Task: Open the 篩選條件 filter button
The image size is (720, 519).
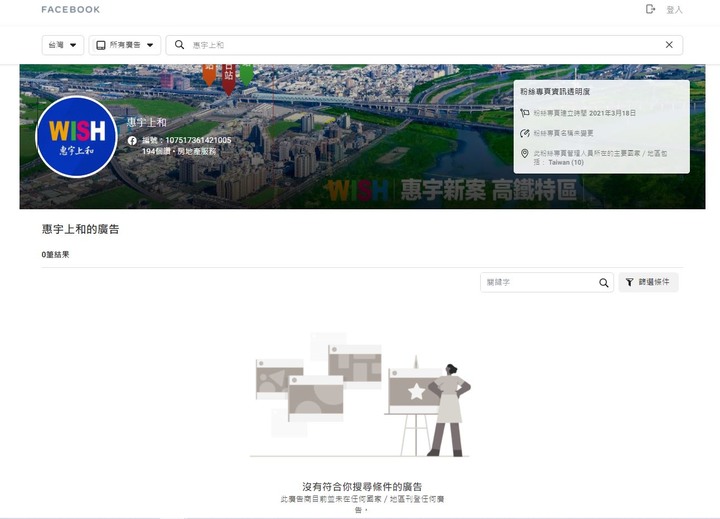Action: [x=648, y=282]
